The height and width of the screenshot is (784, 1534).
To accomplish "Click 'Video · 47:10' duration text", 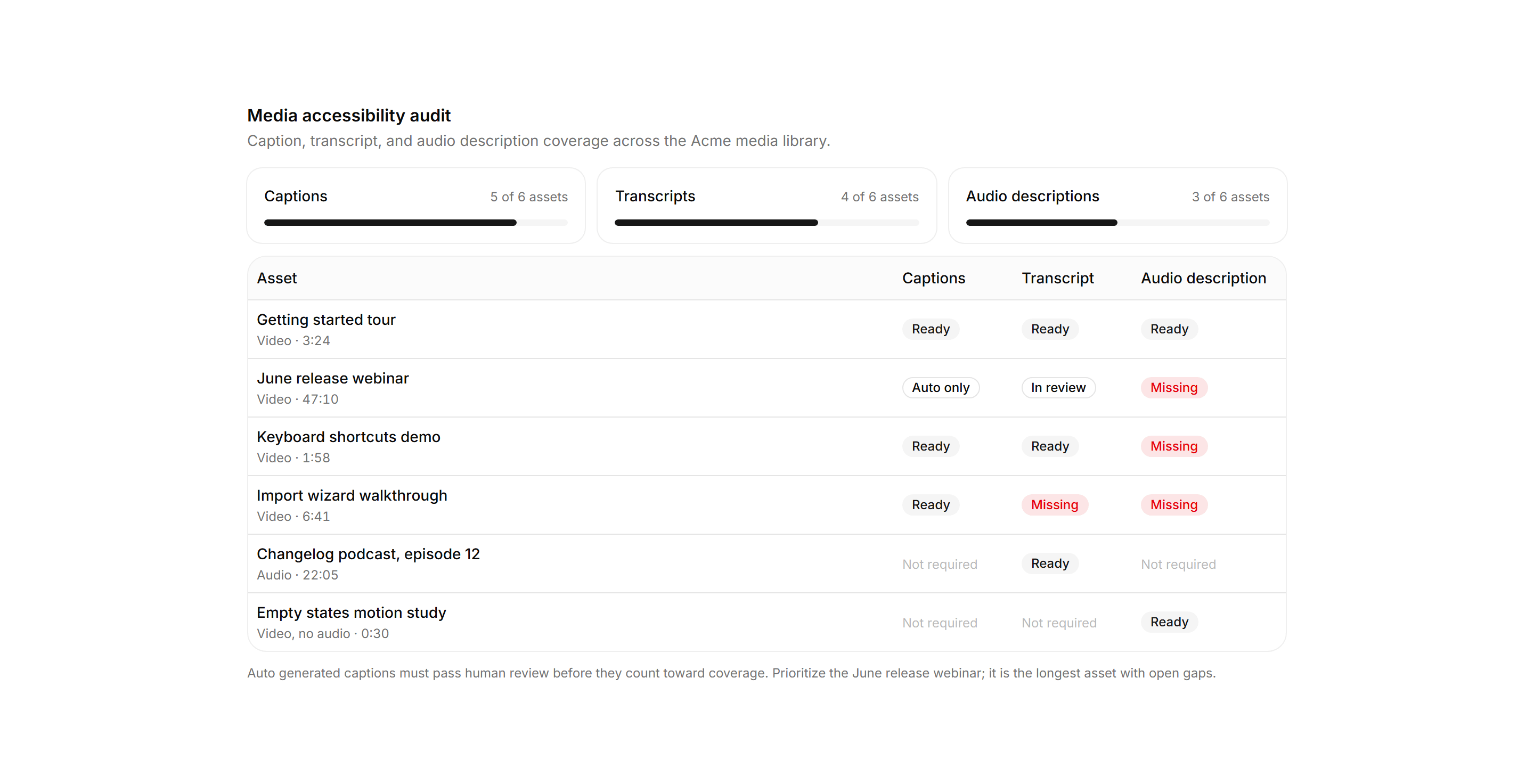I will (x=298, y=399).
